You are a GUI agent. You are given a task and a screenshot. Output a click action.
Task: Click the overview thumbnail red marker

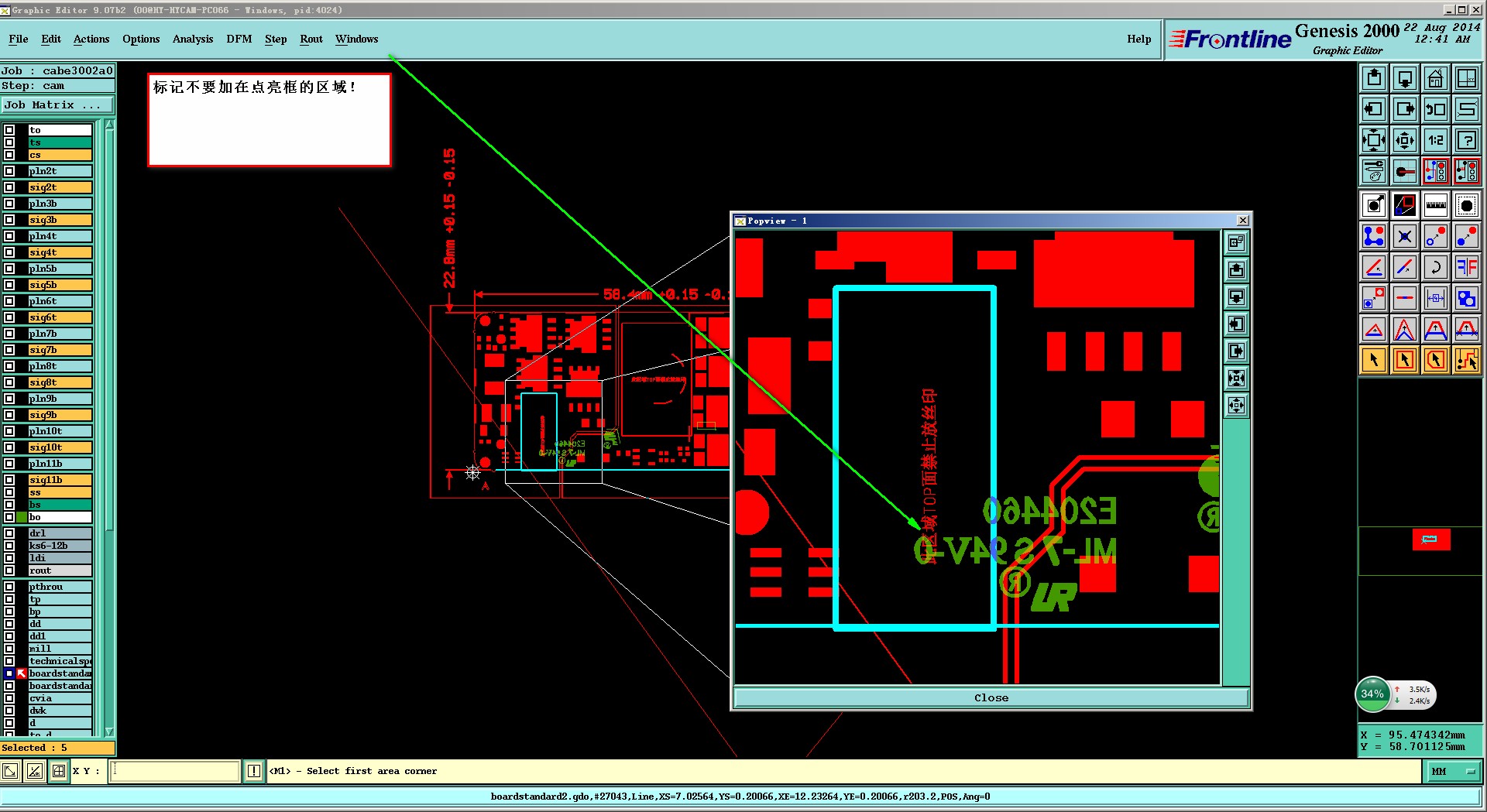(1430, 540)
